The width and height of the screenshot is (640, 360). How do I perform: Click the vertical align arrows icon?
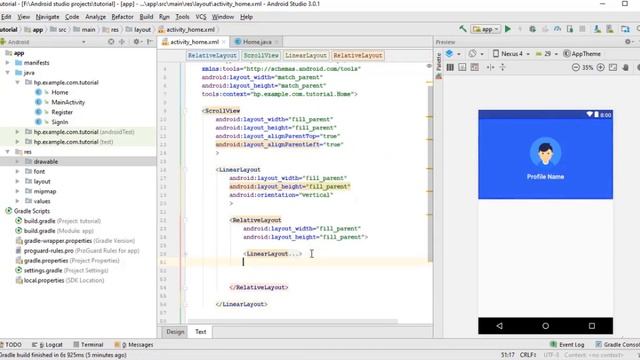(x=502, y=67)
